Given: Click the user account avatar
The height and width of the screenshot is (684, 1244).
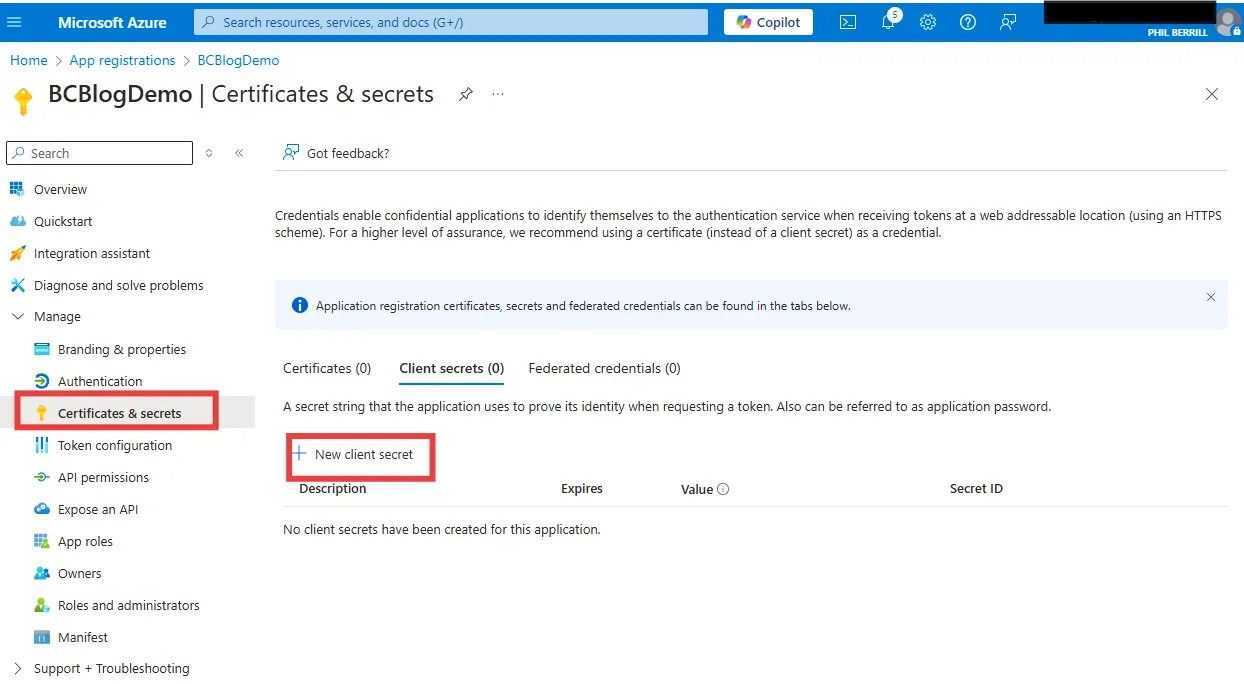Looking at the screenshot, I should pyautogui.click(x=1229, y=22).
